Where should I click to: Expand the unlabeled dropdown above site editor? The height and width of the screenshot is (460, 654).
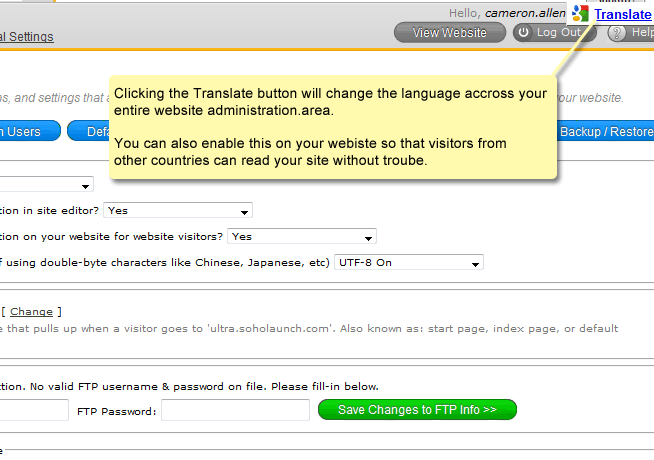pyautogui.click(x=45, y=185)
